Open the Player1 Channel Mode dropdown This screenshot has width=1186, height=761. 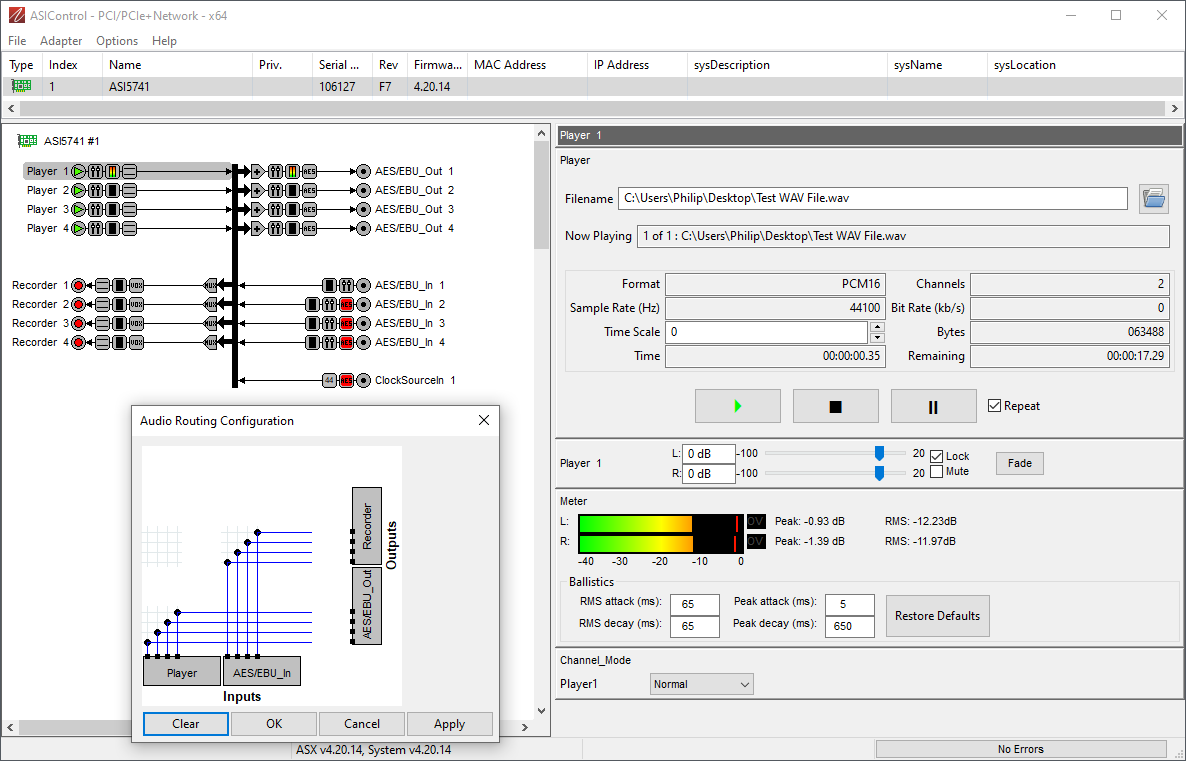point(701,684)
